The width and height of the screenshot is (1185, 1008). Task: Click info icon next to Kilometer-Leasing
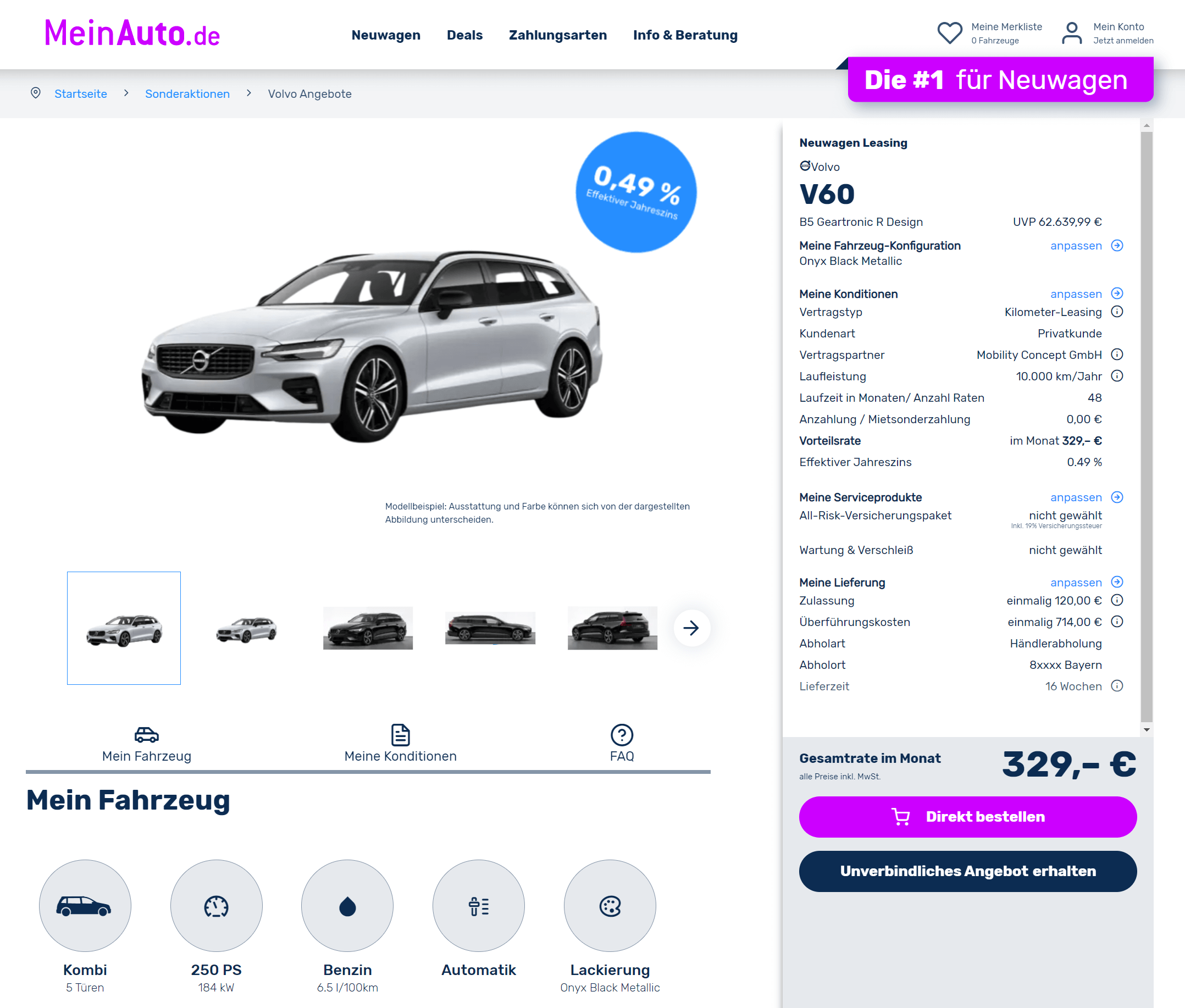1116,312
